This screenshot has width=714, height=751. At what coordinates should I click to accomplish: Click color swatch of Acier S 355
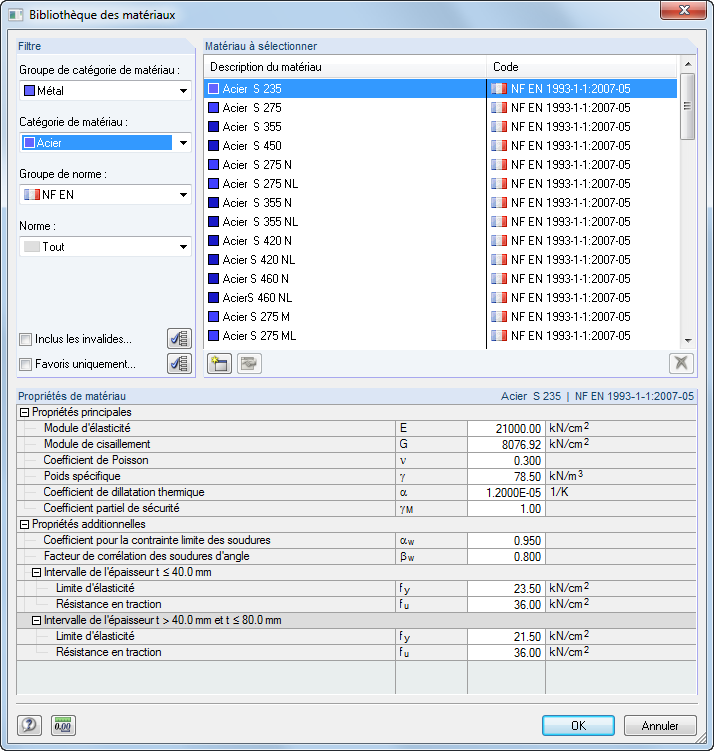pos(214,126)
